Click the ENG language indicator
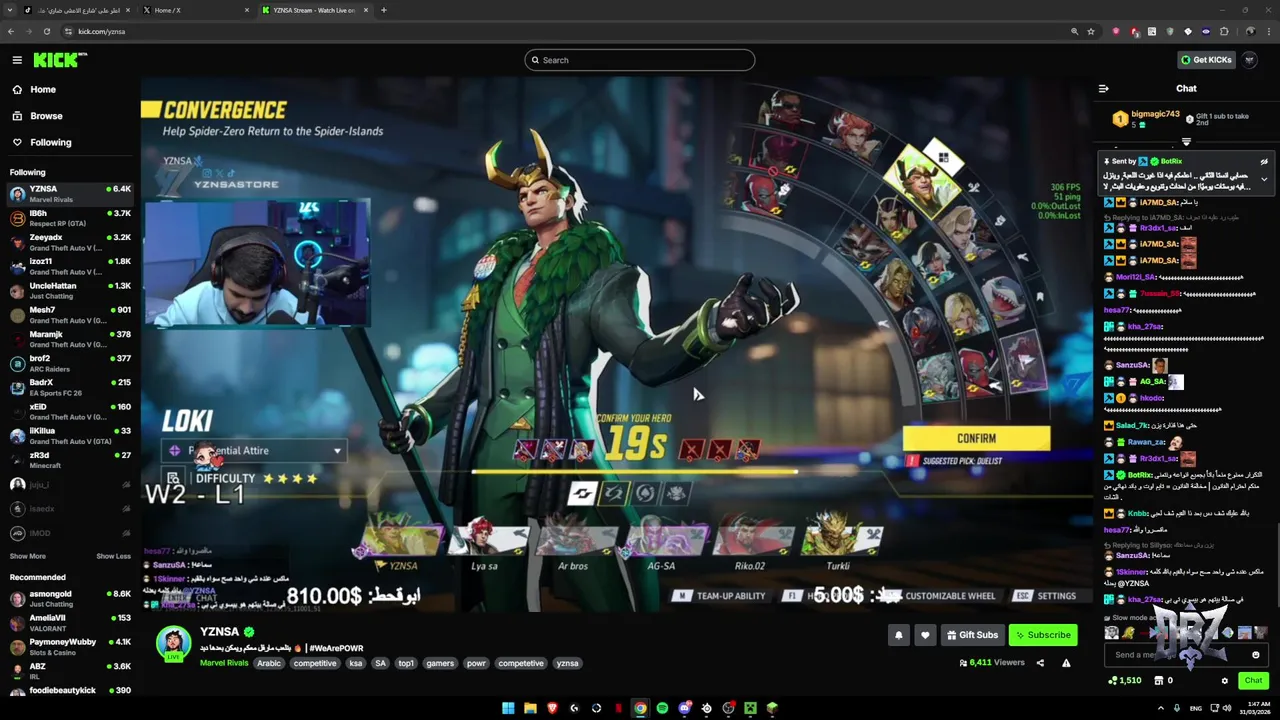The width and height of the screenshot is (1280, 720). (x=1196, y=708)
